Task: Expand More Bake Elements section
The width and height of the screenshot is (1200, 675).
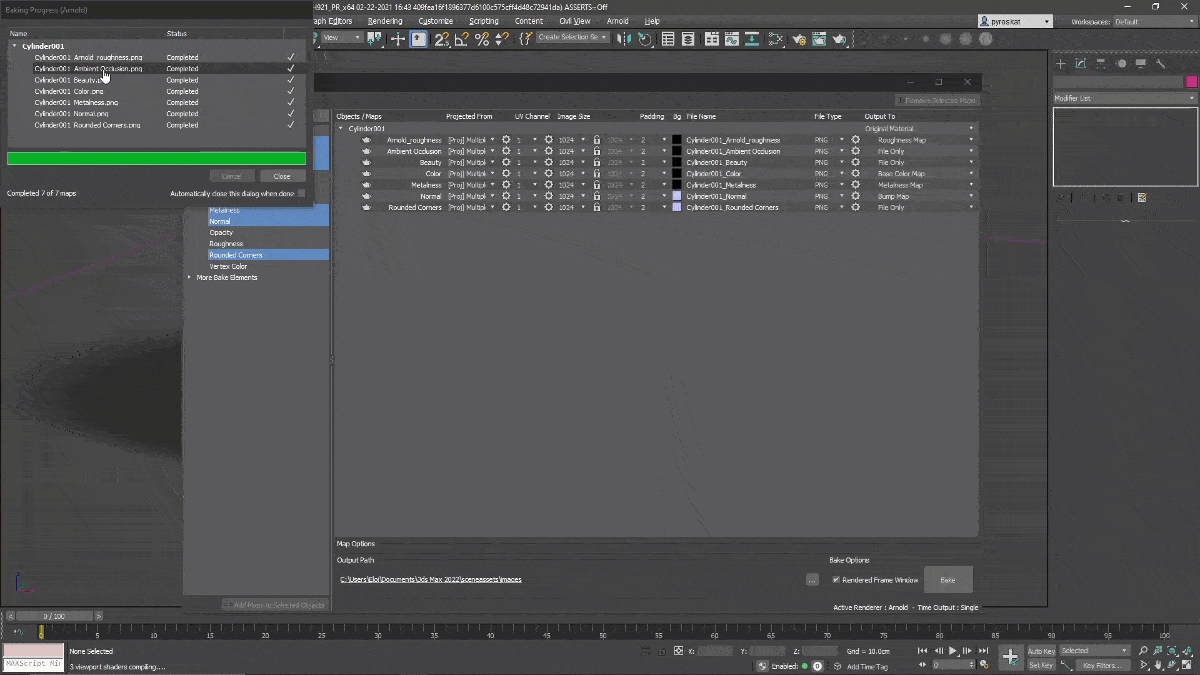Action: [190, 277]
